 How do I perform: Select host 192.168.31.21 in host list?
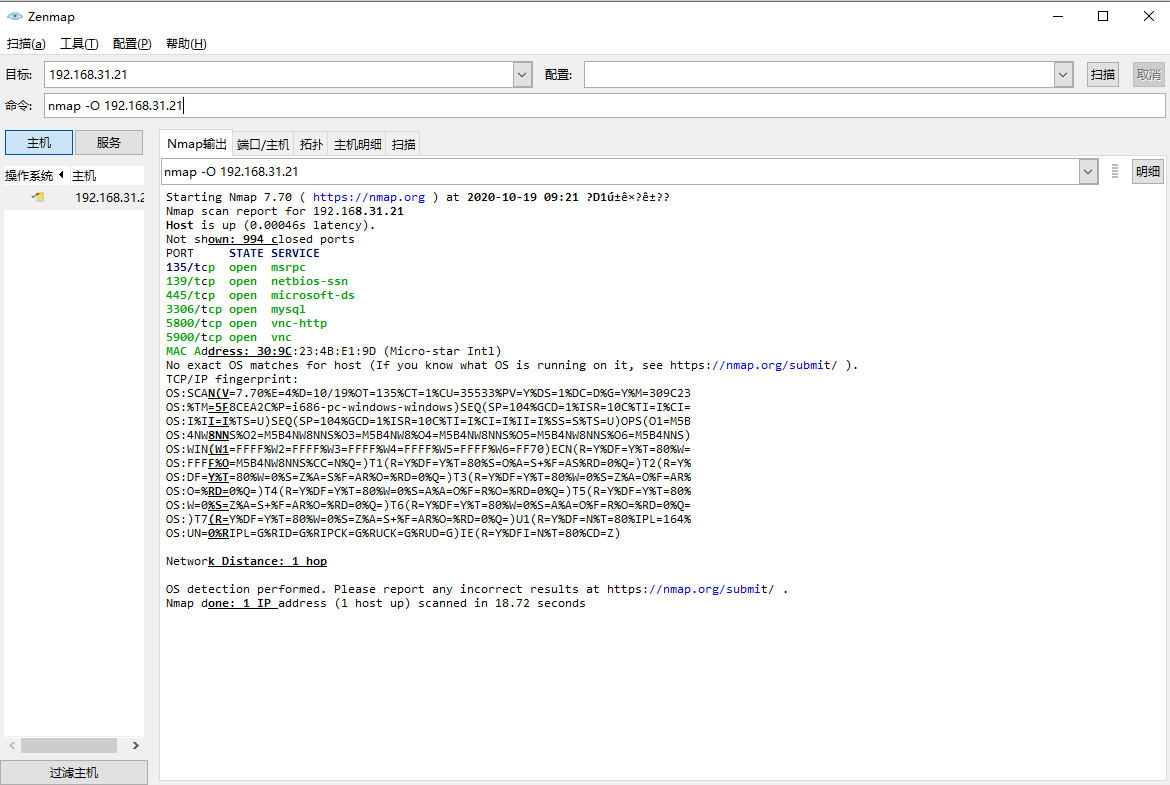(75, 198)
